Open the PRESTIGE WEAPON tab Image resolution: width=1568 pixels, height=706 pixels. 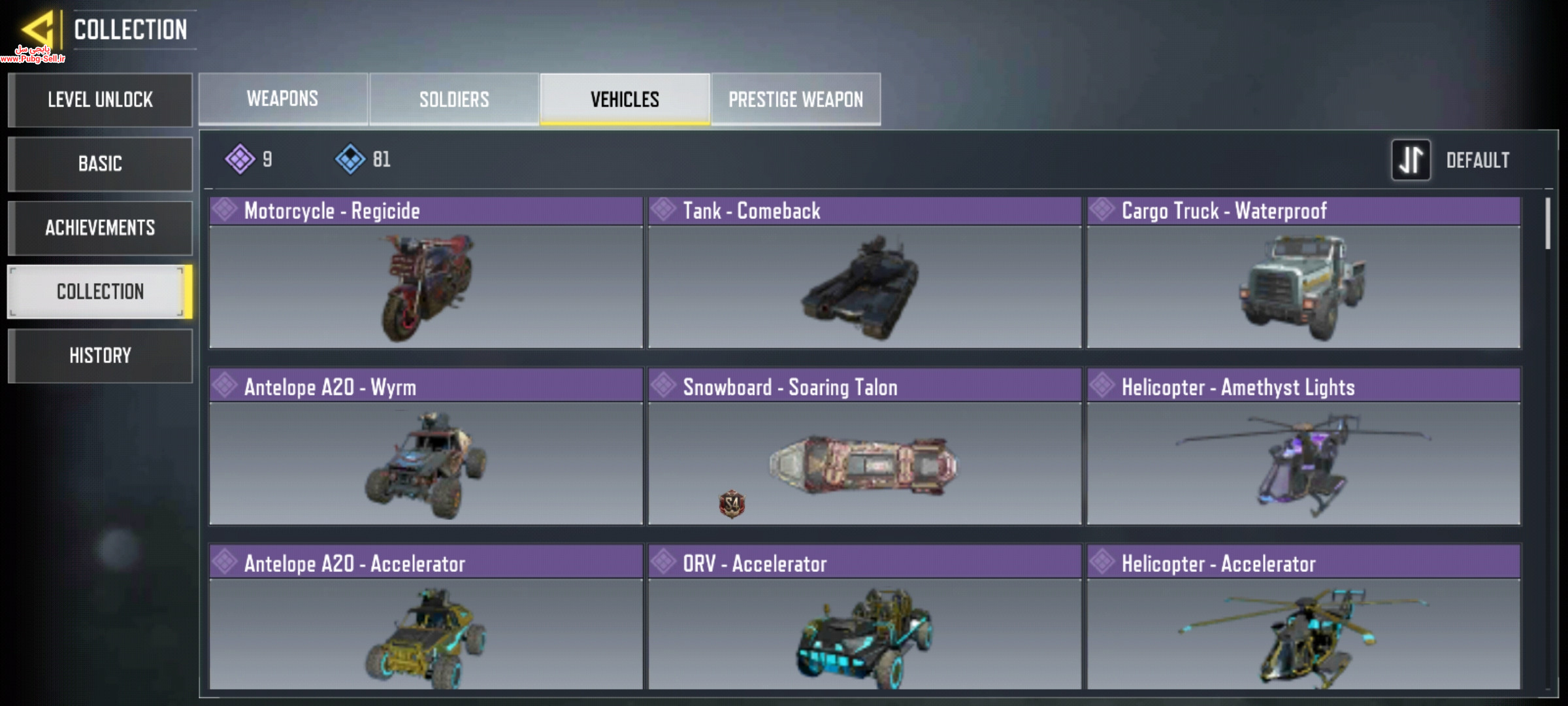point(796,99)
